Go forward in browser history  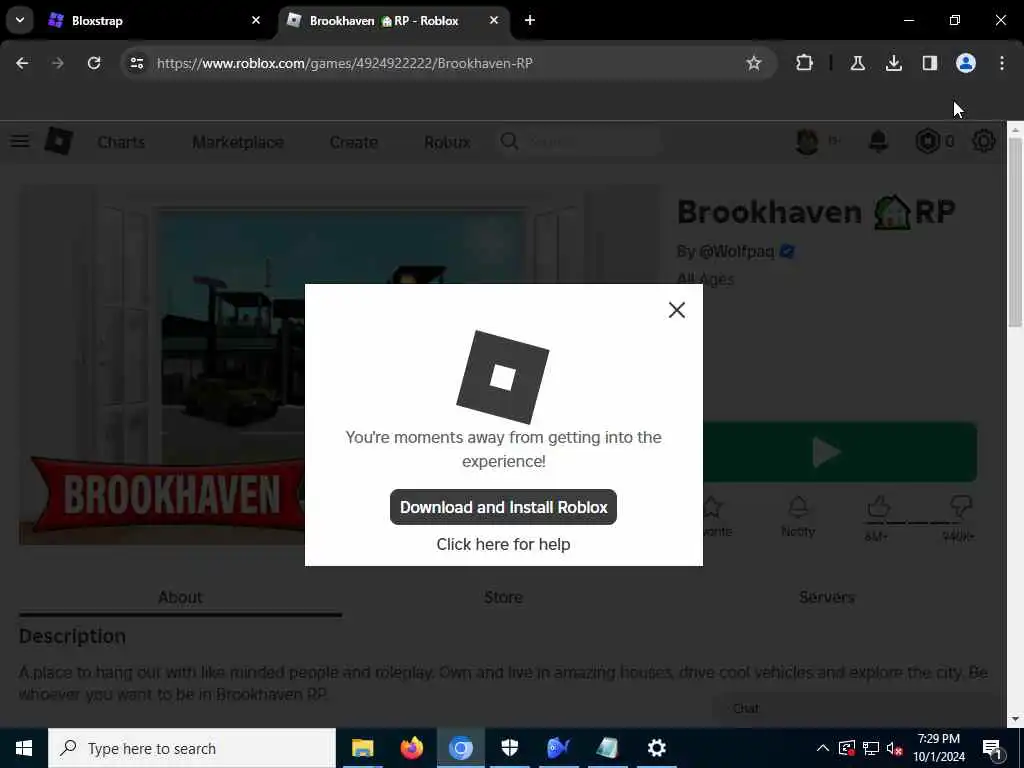(57, 63)
